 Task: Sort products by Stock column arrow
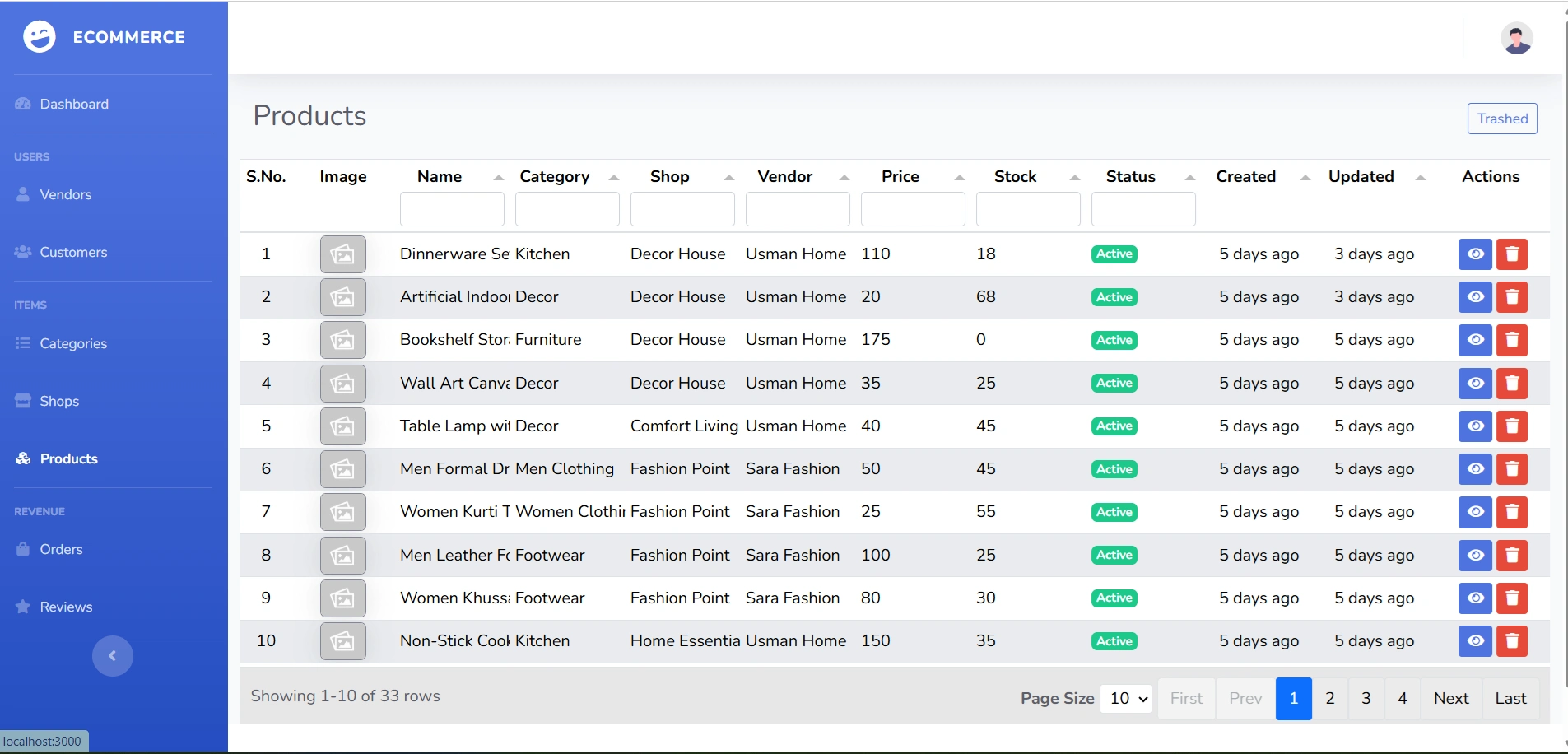point(1074,178)
